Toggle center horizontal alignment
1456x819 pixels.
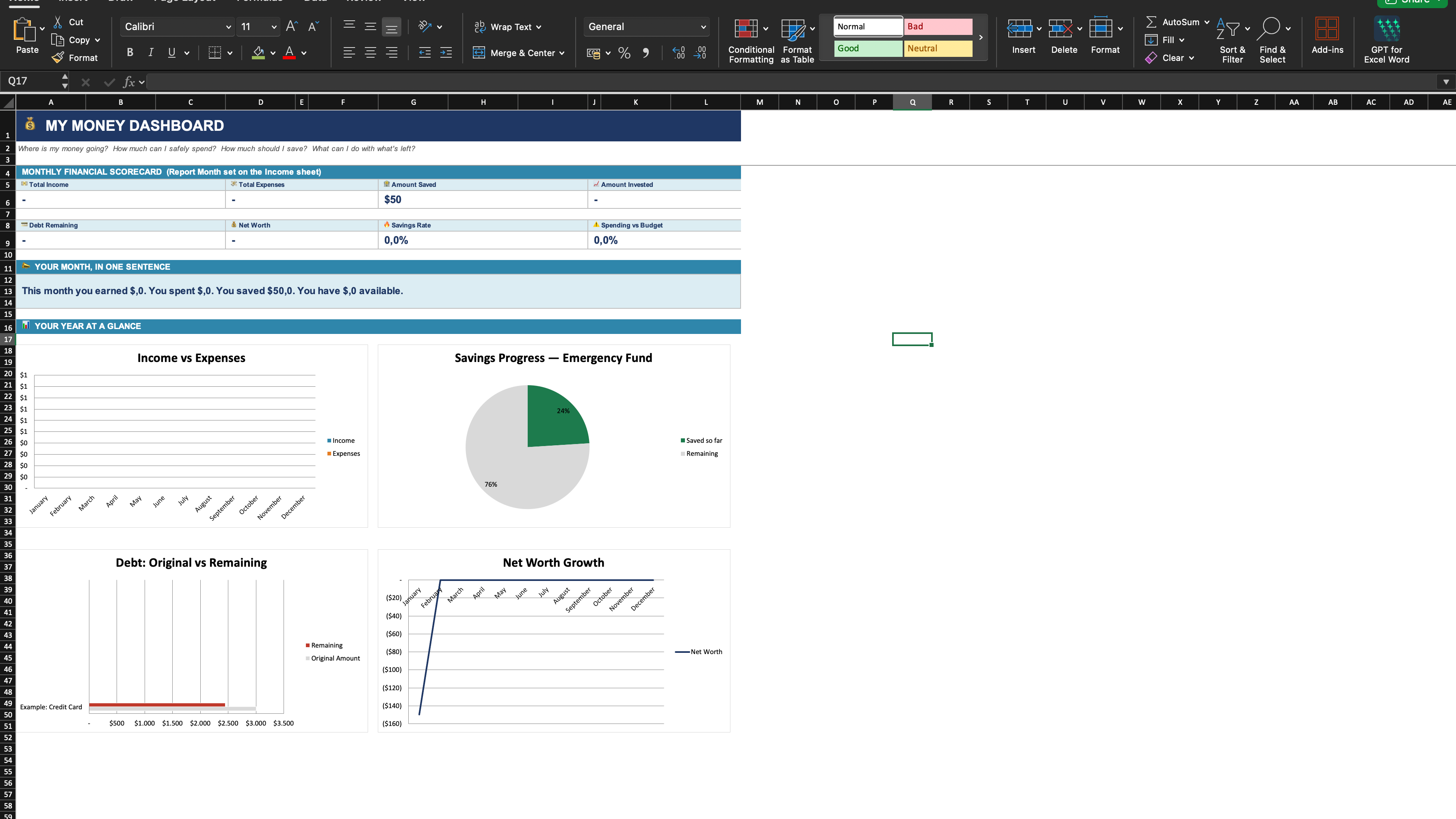pyautogui.click(x=370, y=53)
